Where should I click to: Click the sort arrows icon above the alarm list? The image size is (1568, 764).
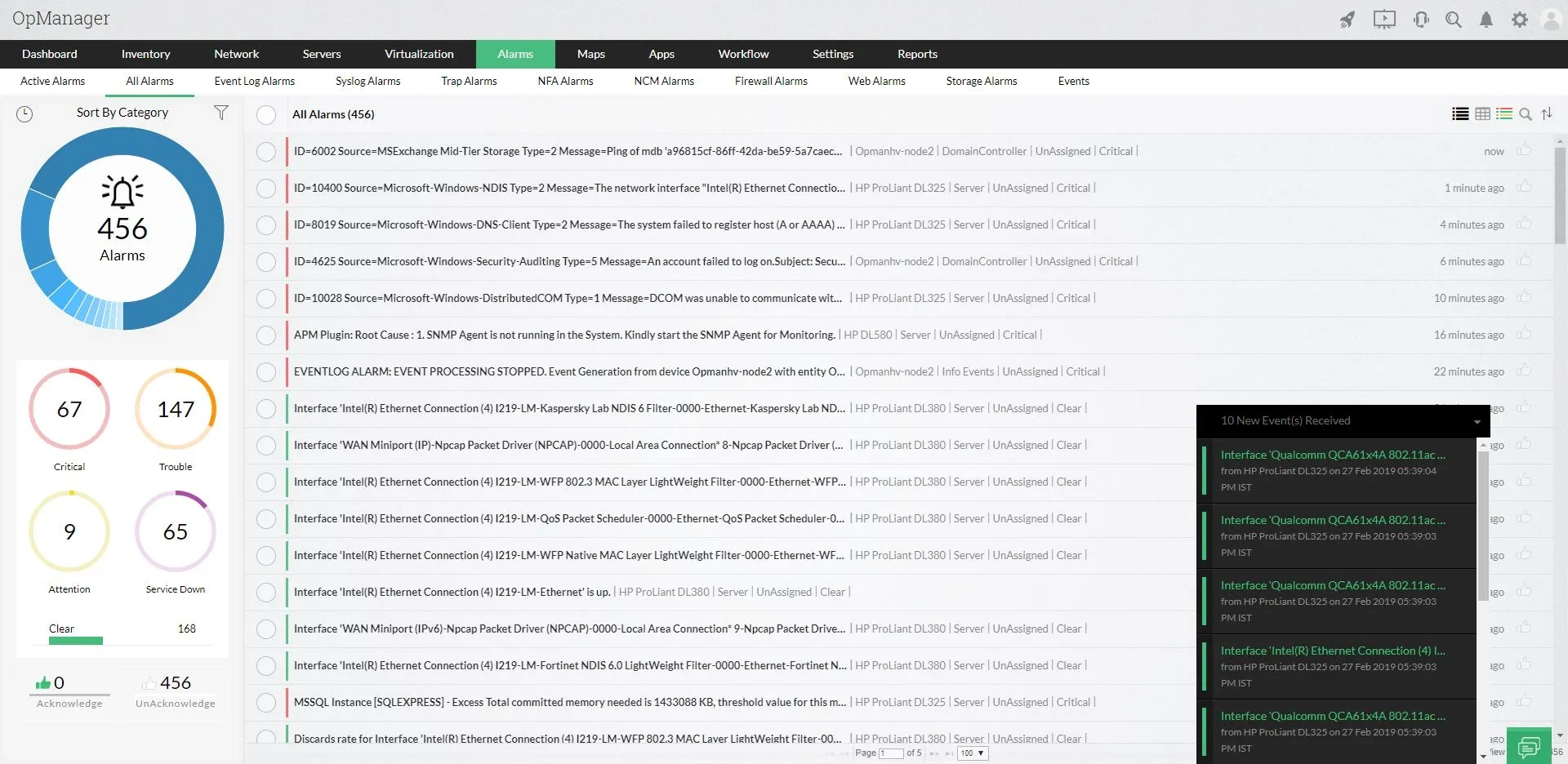point(1547,114)
